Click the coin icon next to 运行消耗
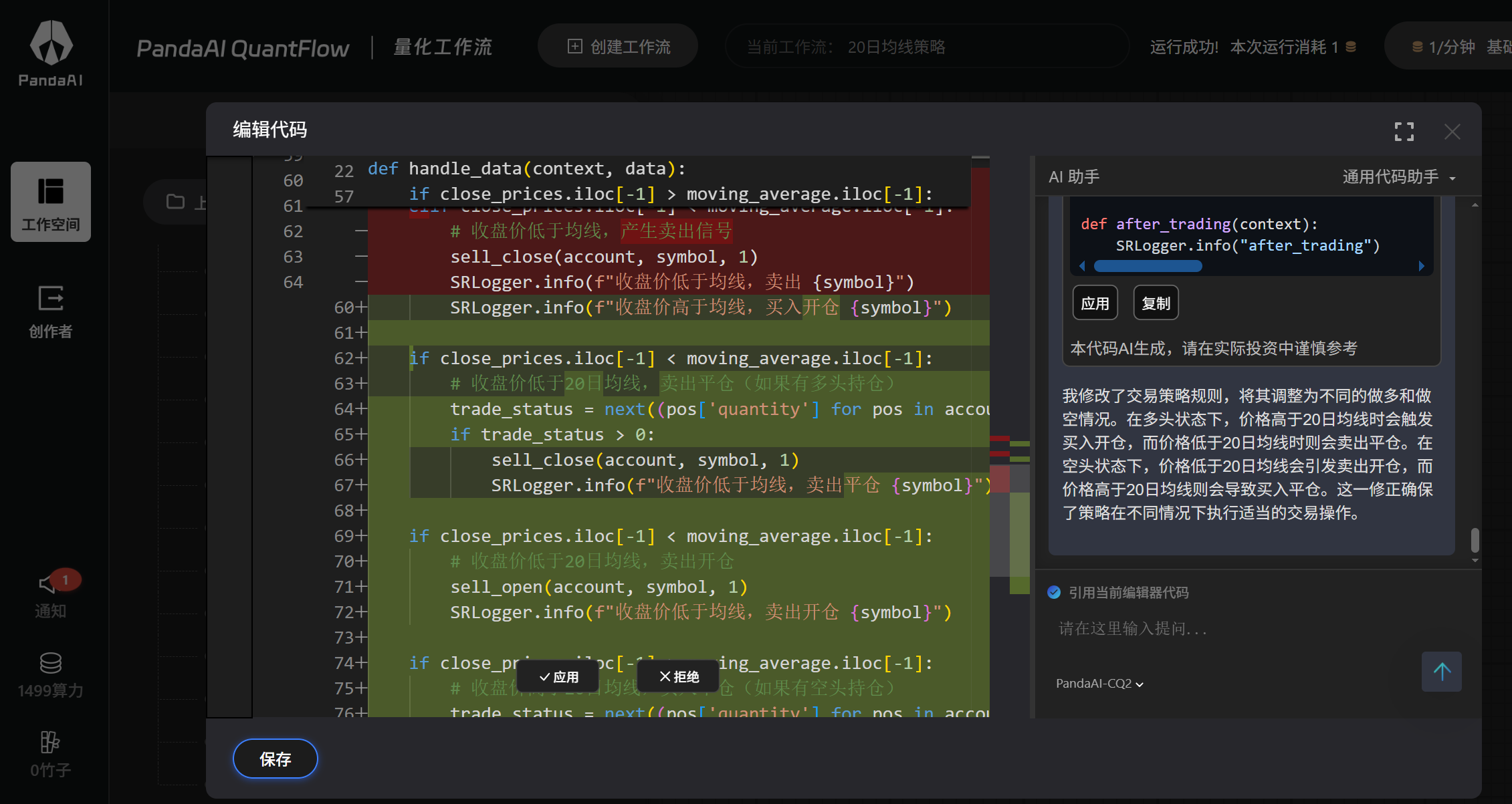 click(1351, 47)
